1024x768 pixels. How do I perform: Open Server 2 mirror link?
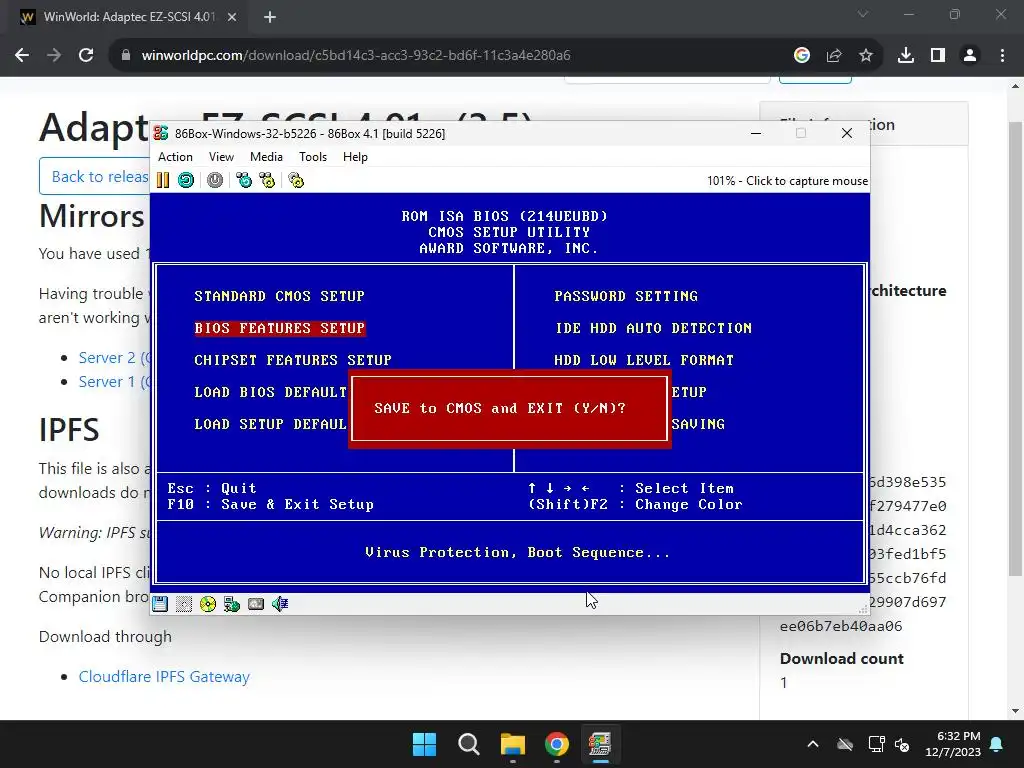[114, 358]
